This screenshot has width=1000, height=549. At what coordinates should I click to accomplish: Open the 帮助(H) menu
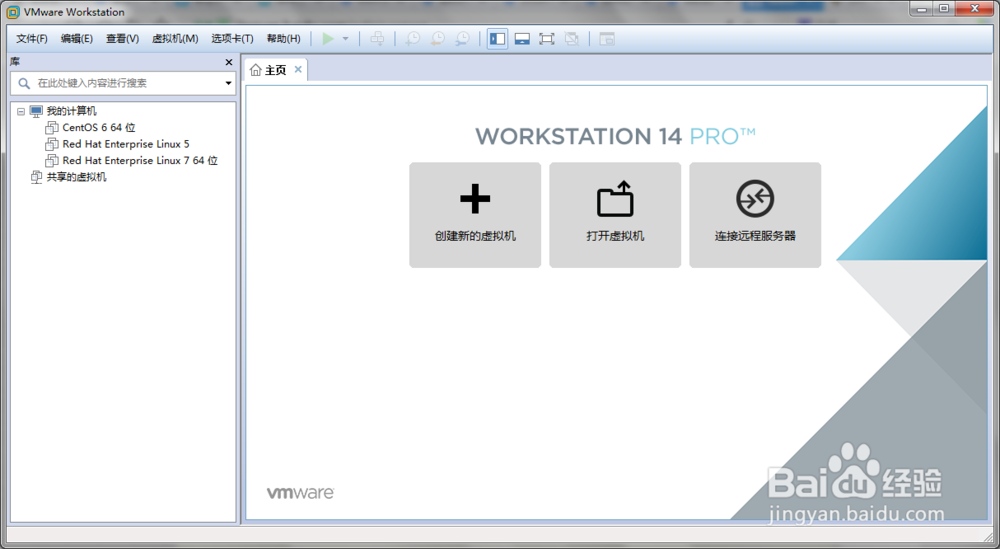coord(283,39)
